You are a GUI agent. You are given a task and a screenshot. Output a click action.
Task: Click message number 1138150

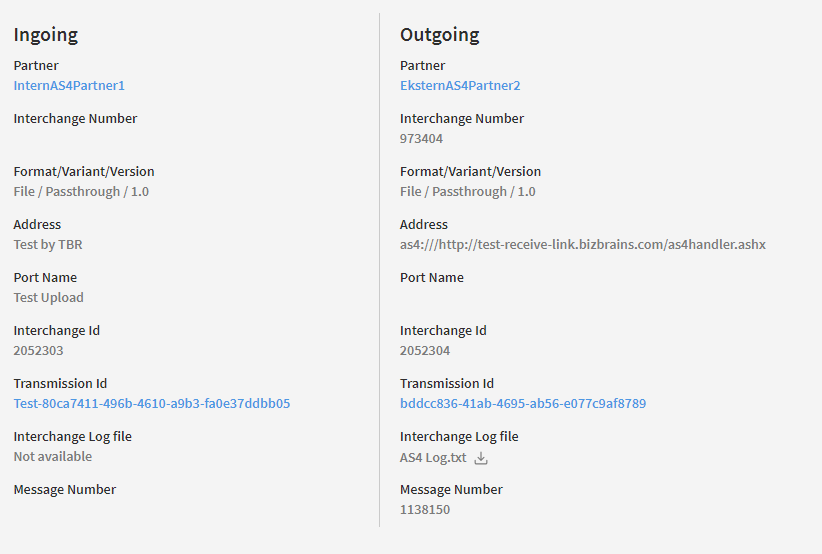425,510
